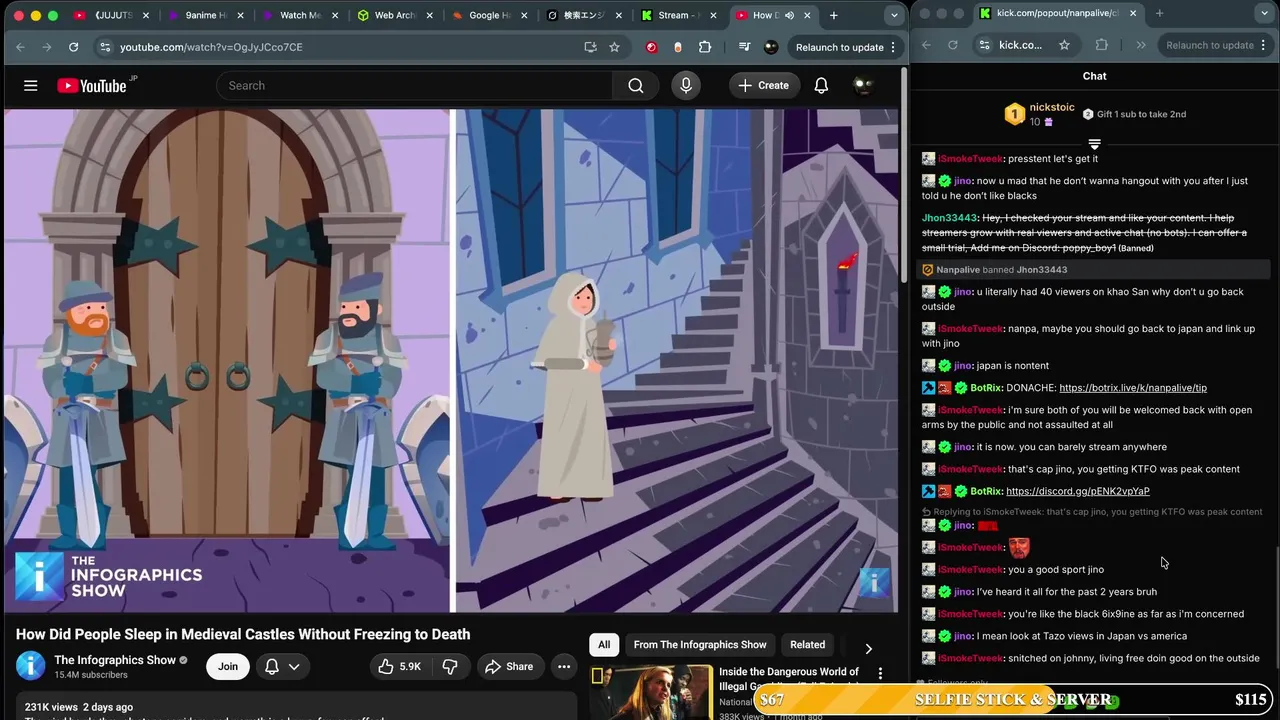The height and width of the screenshot is (720, 1280).
Task: Click the Share button
Action: [x=509, y=667]
